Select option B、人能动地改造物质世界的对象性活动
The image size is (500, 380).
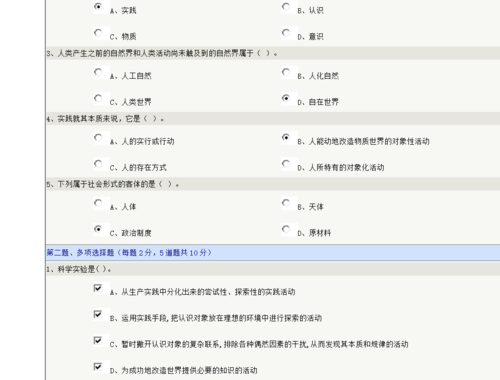[x=286, y=137]
